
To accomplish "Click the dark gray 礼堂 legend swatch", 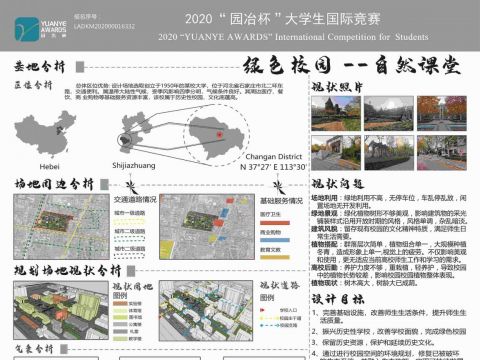I will [x=120, y=331].
